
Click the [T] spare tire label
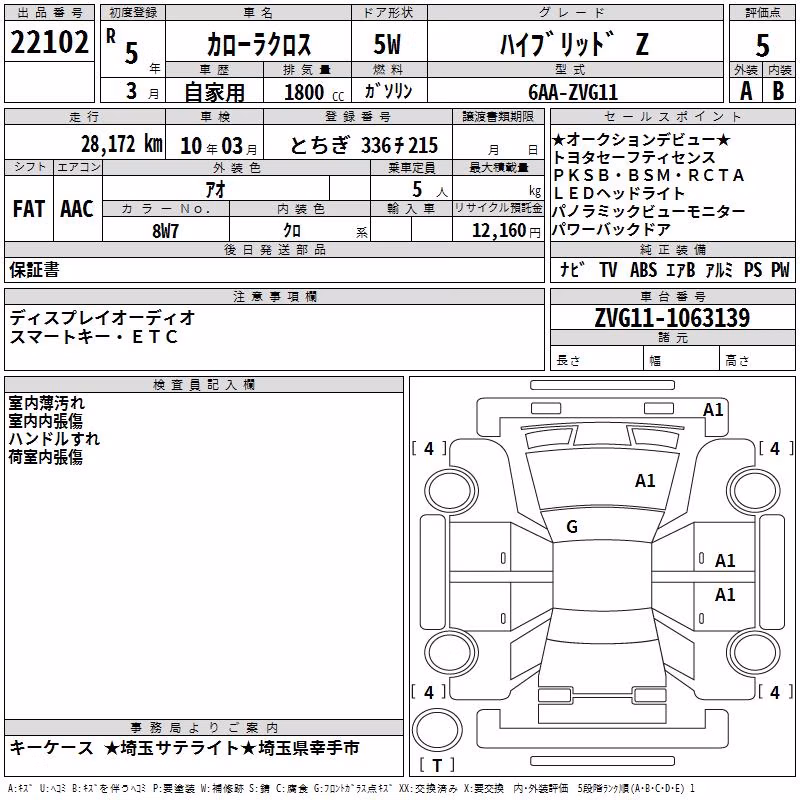[437, 765]
